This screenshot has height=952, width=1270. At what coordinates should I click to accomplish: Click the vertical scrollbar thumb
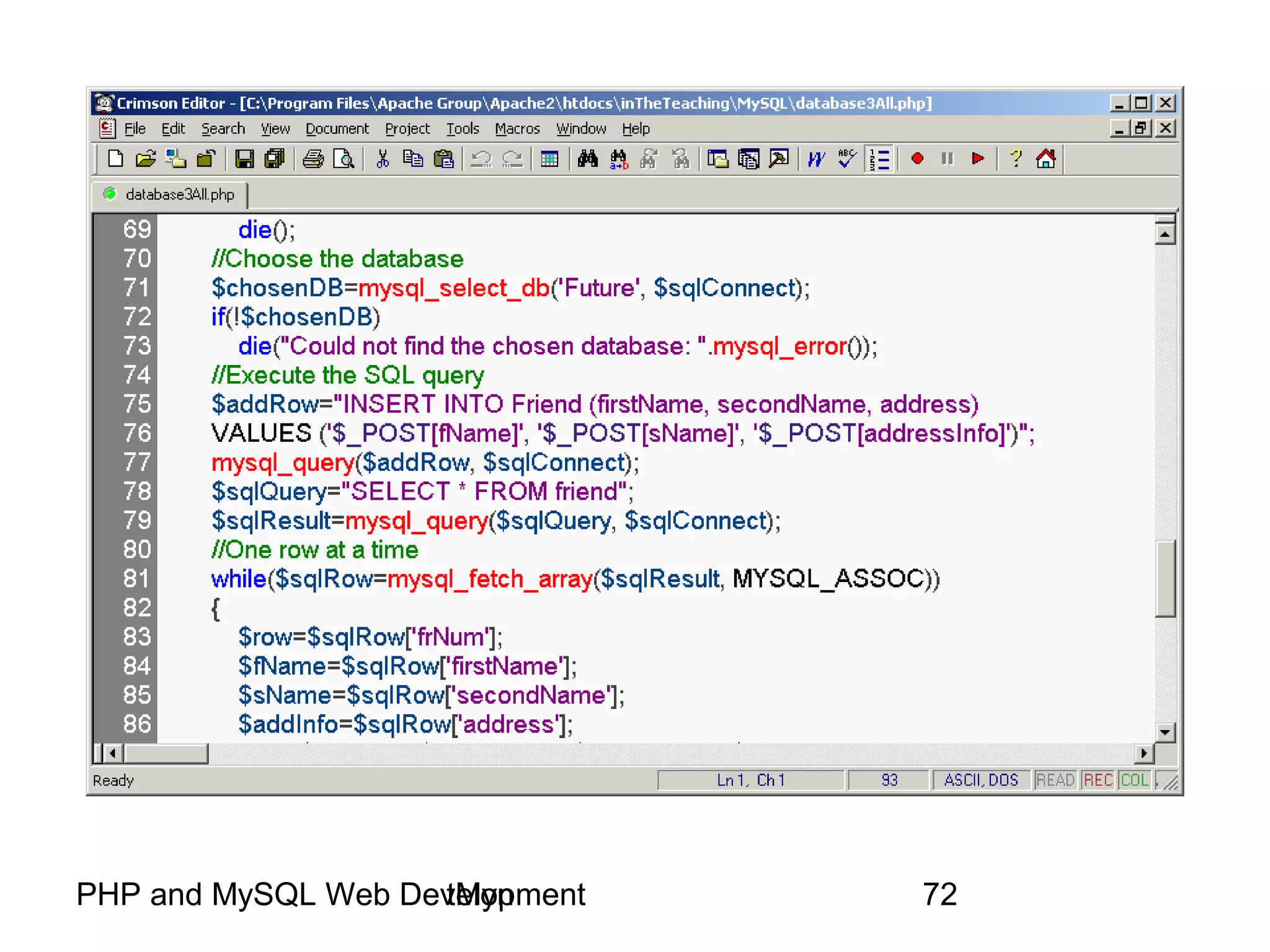click(x=1165, y=579)
